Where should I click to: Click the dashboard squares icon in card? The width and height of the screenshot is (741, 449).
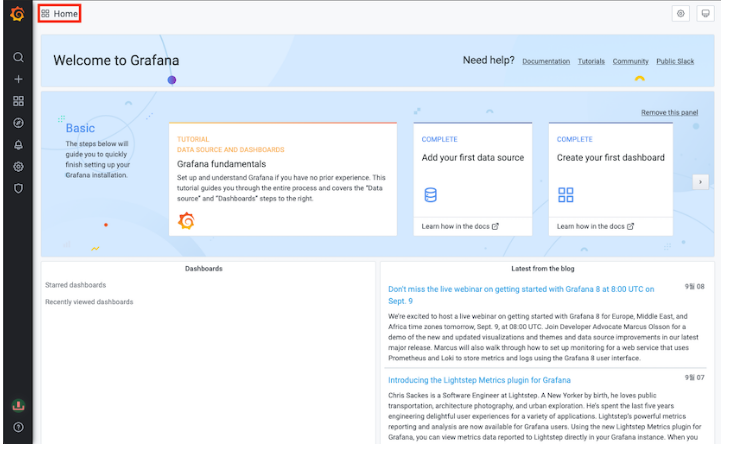[565, 195]
